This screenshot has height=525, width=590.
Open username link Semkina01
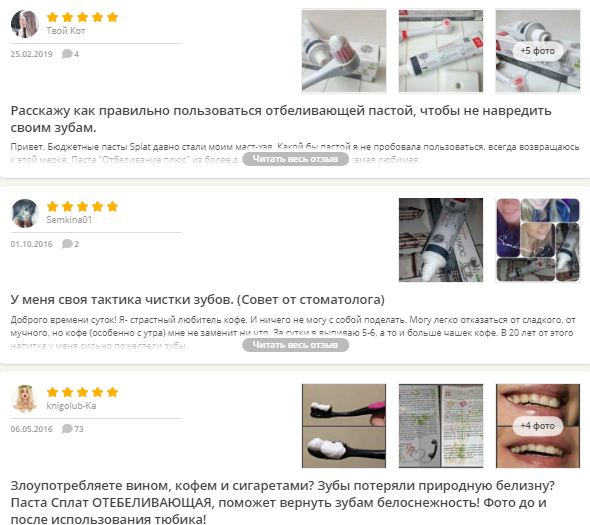pos(69,220)
